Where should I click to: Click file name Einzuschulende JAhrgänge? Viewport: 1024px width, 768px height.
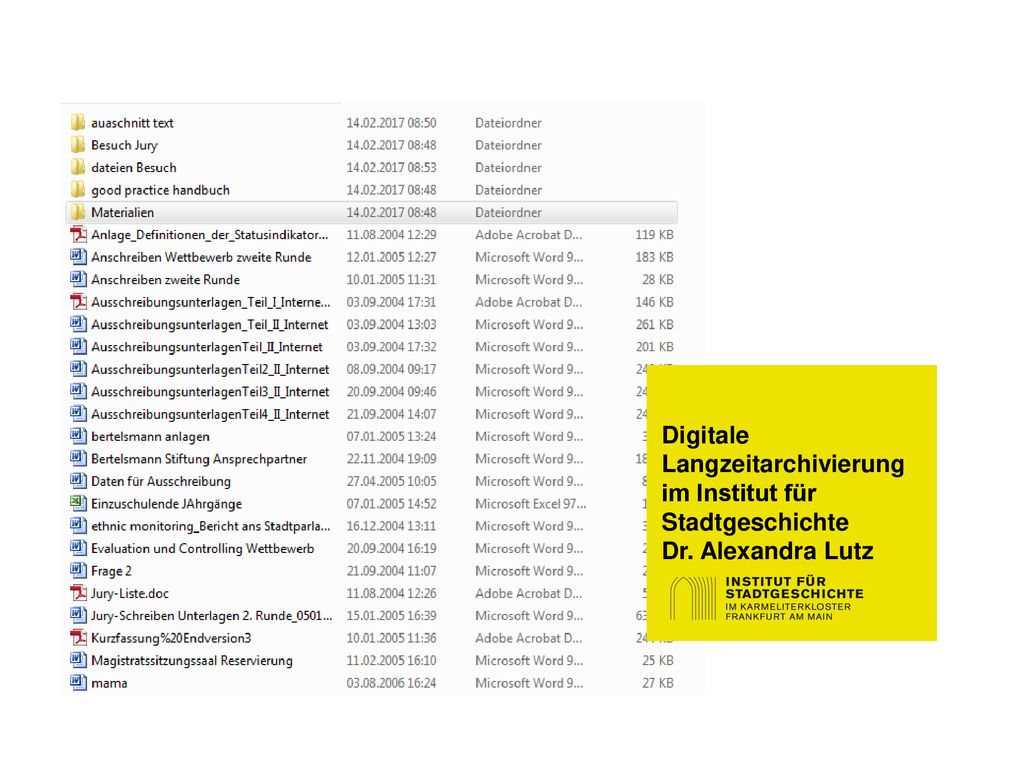click(167, 504)
